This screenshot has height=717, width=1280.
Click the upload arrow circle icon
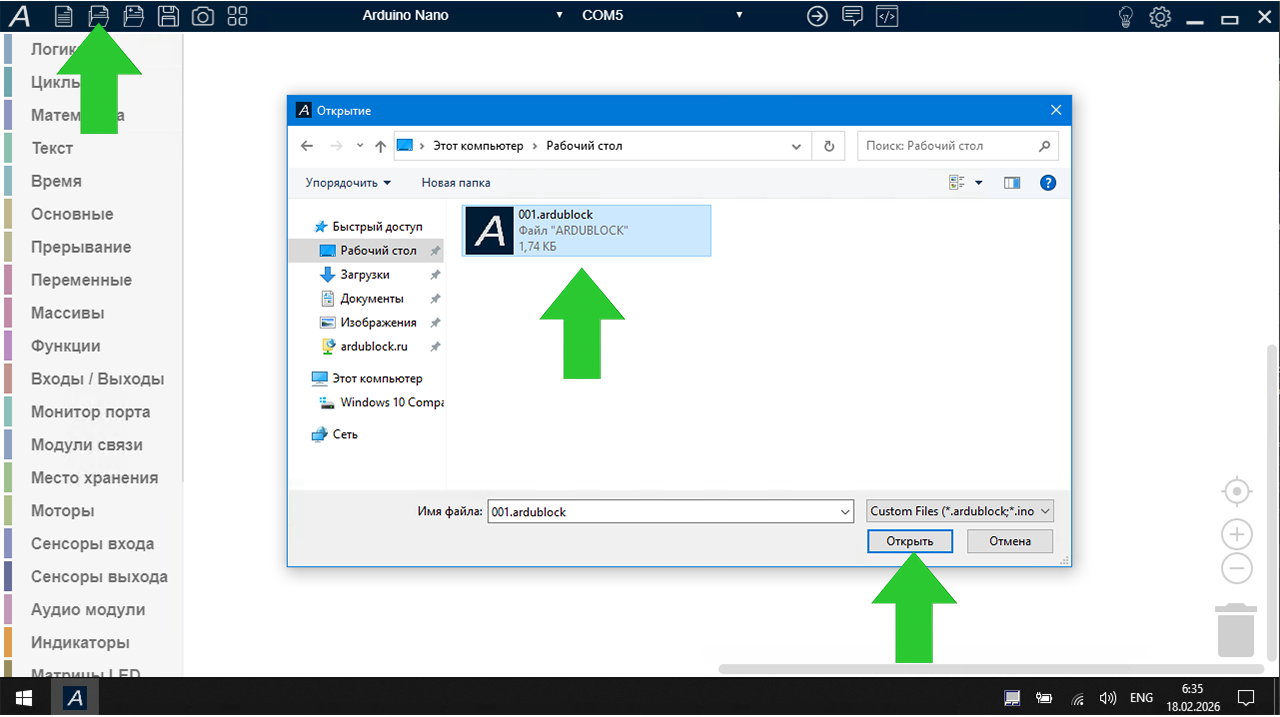(817, 16)
